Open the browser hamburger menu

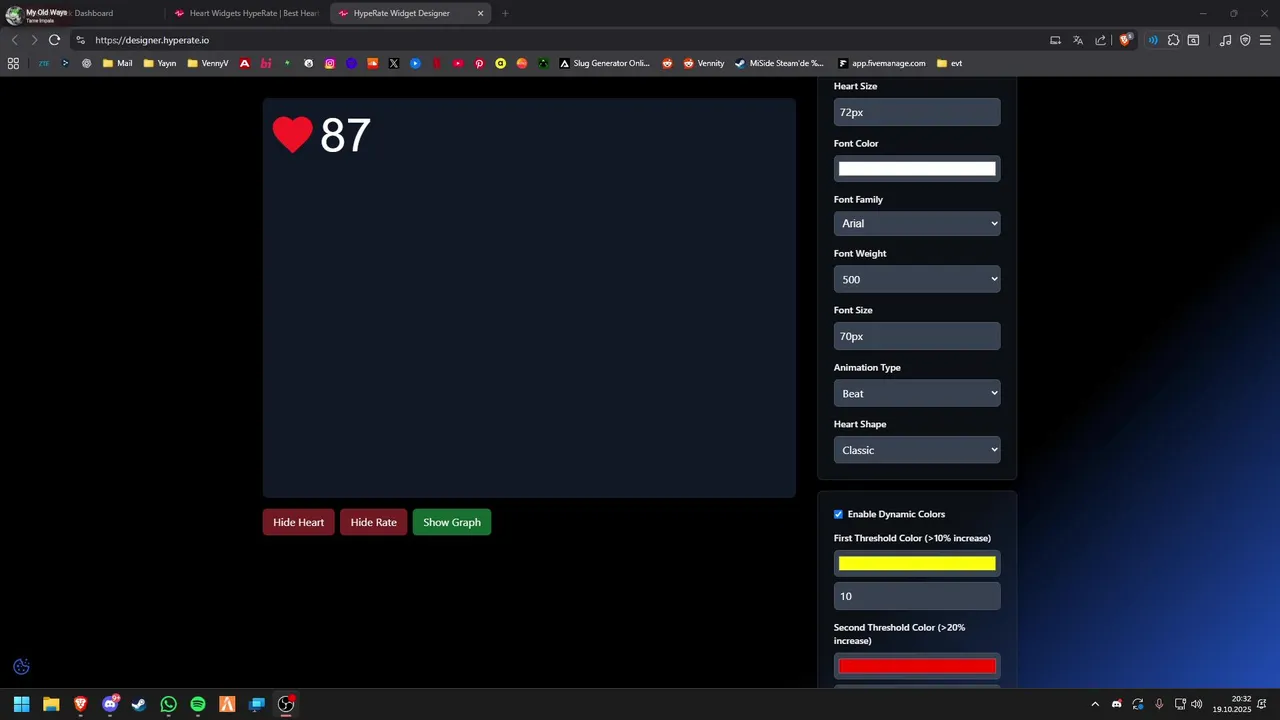(x=1265, y=40)
